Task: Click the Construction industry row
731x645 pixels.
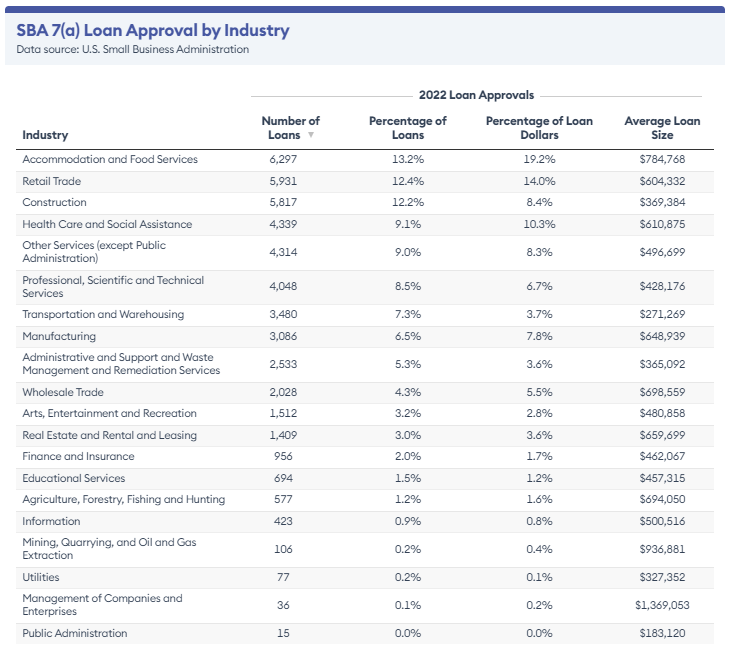Action: pos(365,203)
